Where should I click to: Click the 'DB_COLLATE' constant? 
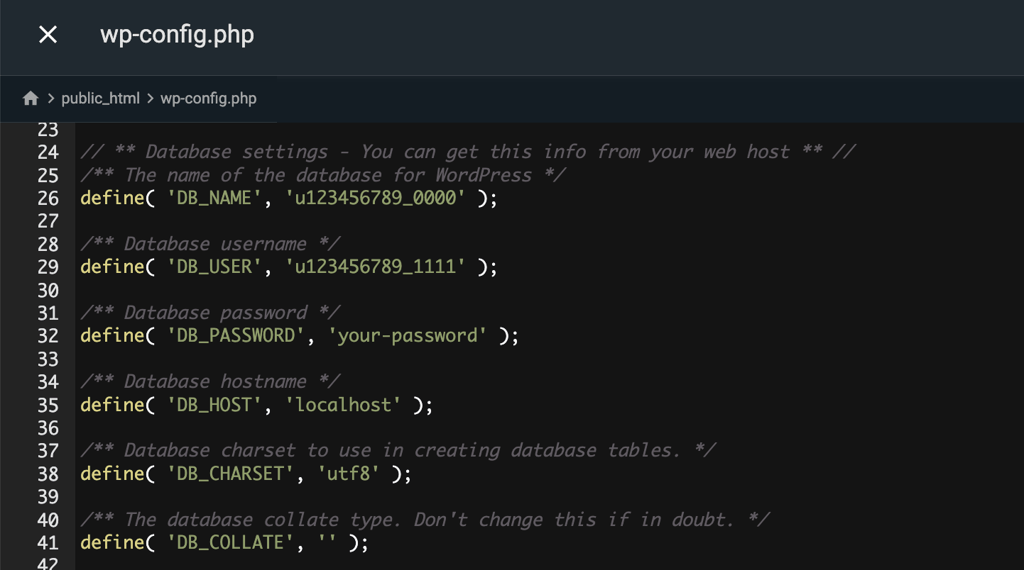[x=230, y=543]
